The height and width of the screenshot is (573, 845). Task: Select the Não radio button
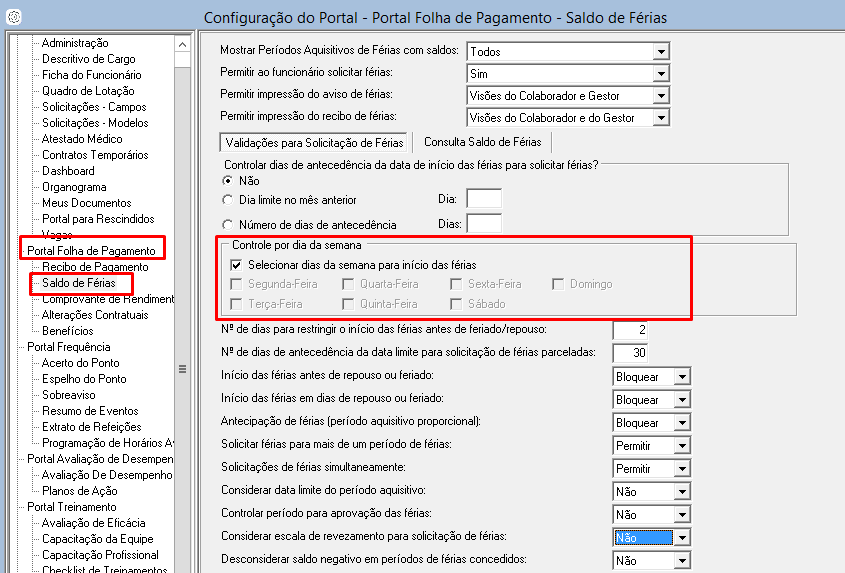(x=229, y=181)
